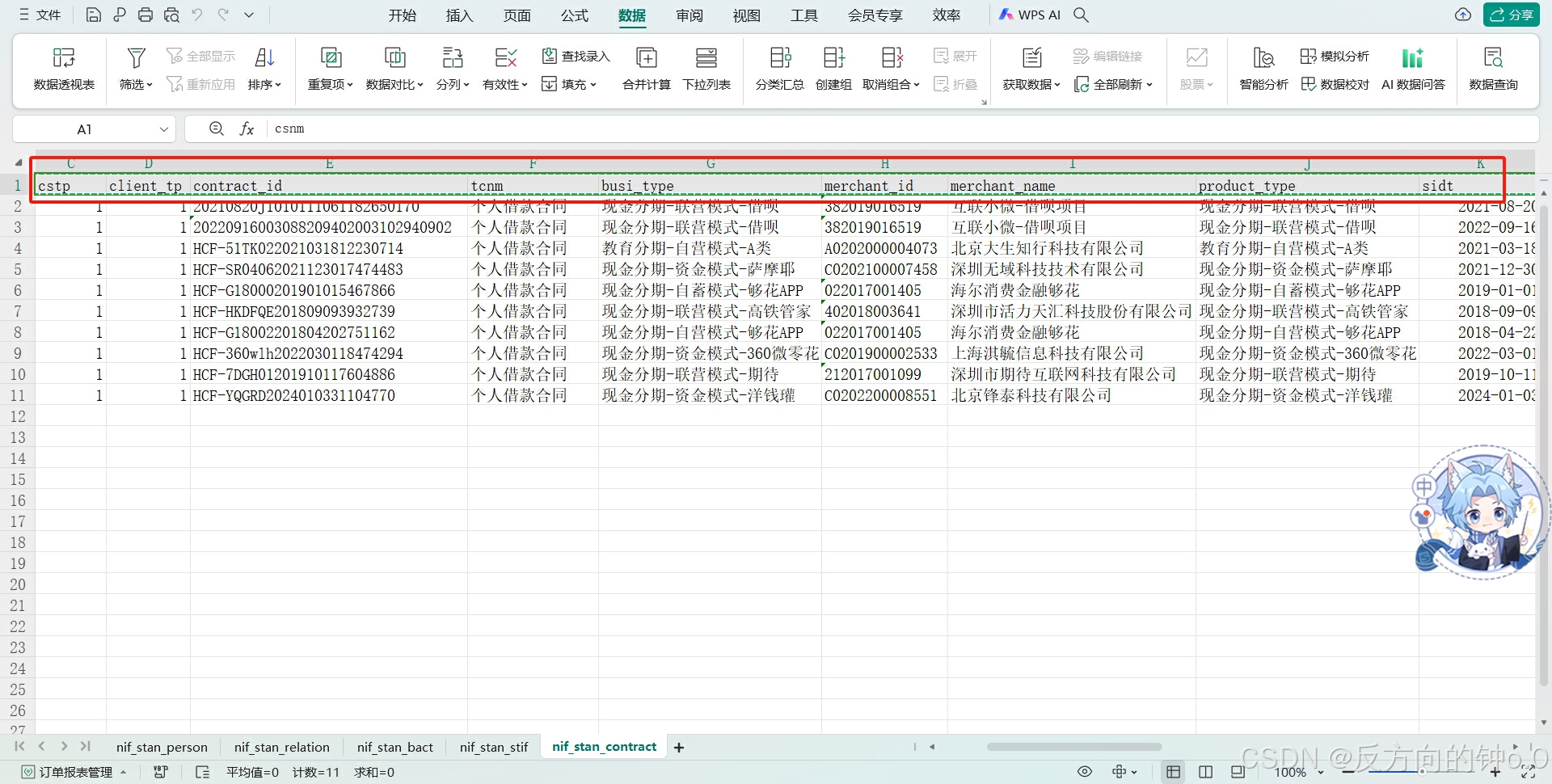The height and width of the screenshot is (784, 1552).
Task: Expand the quick access toolbar dropdown chevron
Action: [249, 15]
